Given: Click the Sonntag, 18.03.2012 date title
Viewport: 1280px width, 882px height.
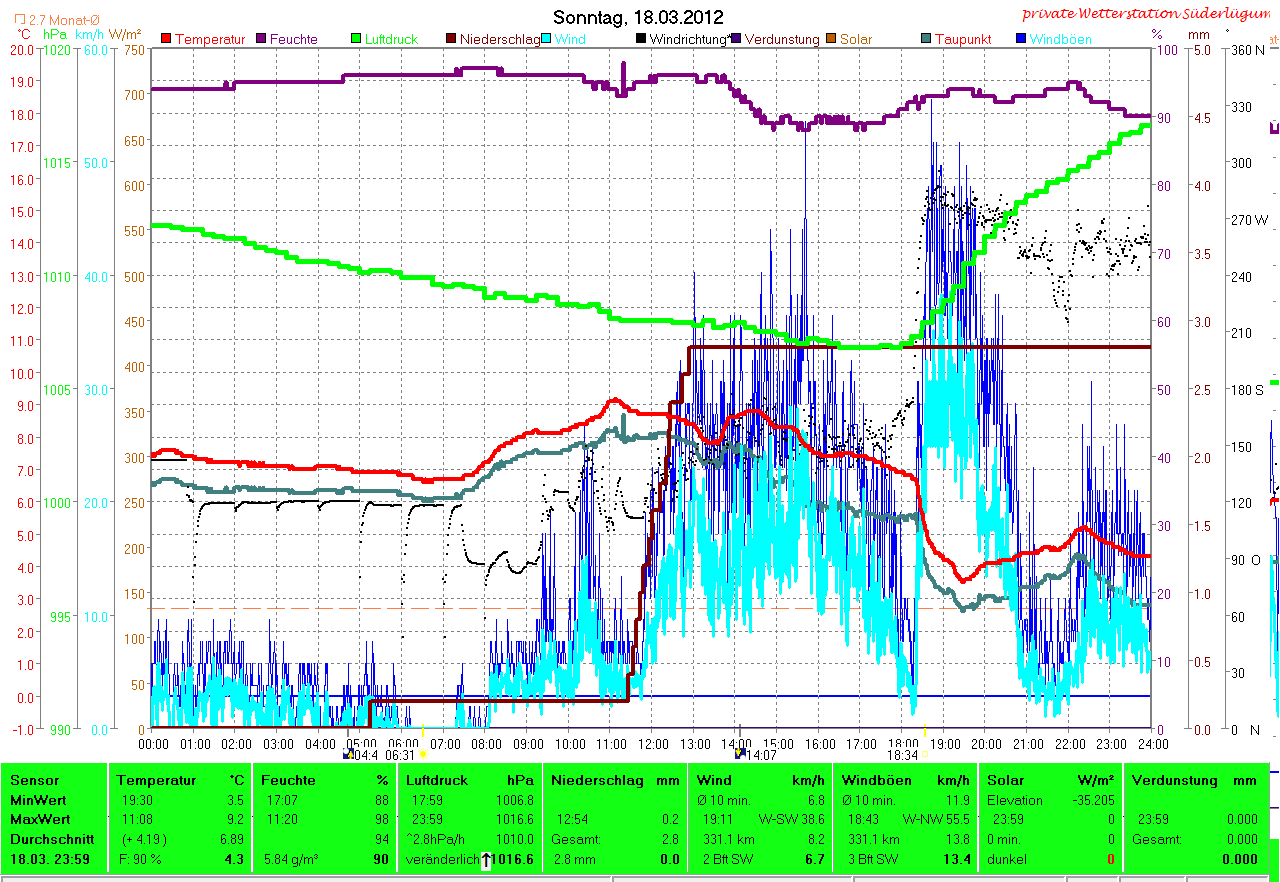Looking at the screenshot, I should 638,18.
